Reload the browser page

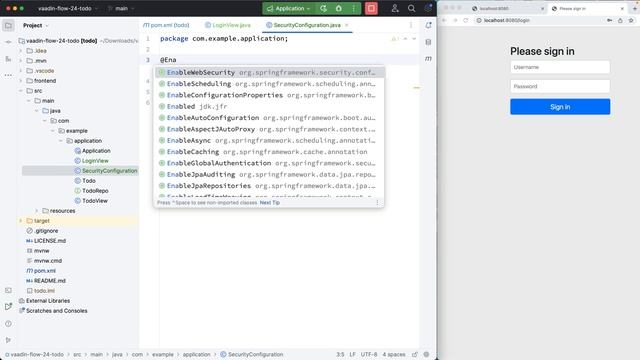pyautogui.click(x=466, y=20)
